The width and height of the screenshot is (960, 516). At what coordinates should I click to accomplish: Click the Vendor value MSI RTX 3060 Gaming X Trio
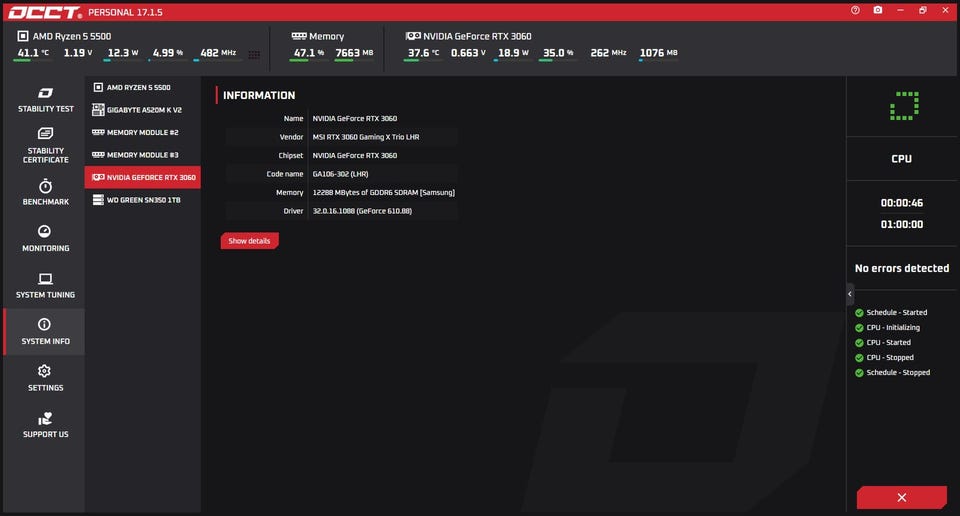[x=366, y=137]
